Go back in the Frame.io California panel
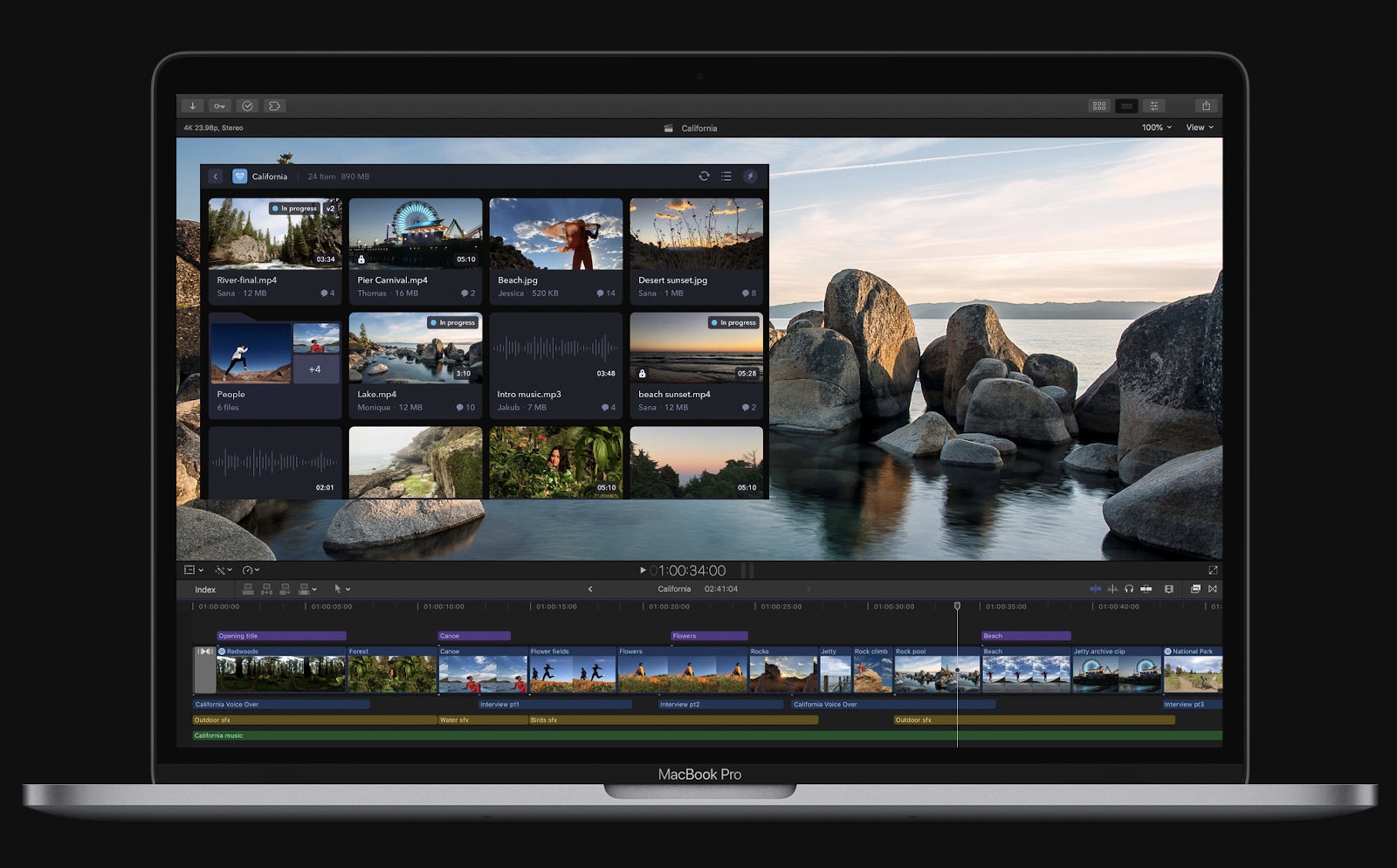The image size is (1397, 868). (x=216, y=176)
